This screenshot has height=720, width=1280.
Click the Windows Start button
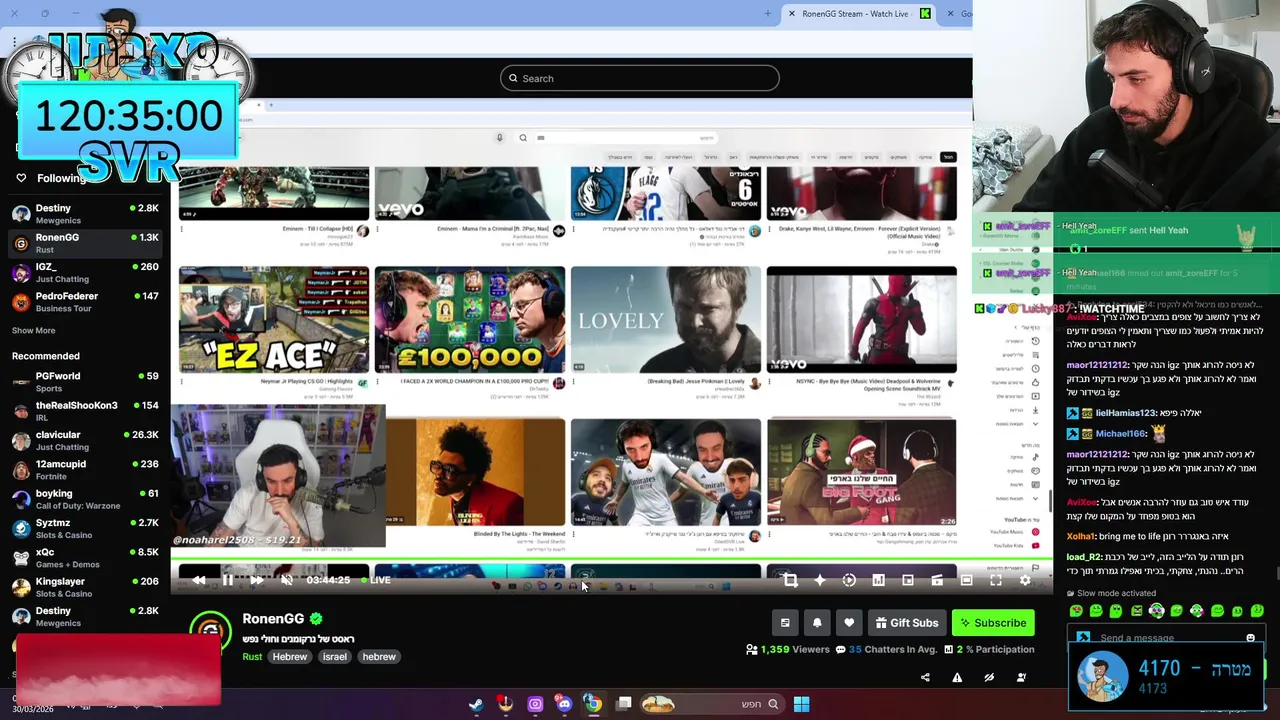coord(801,704)
